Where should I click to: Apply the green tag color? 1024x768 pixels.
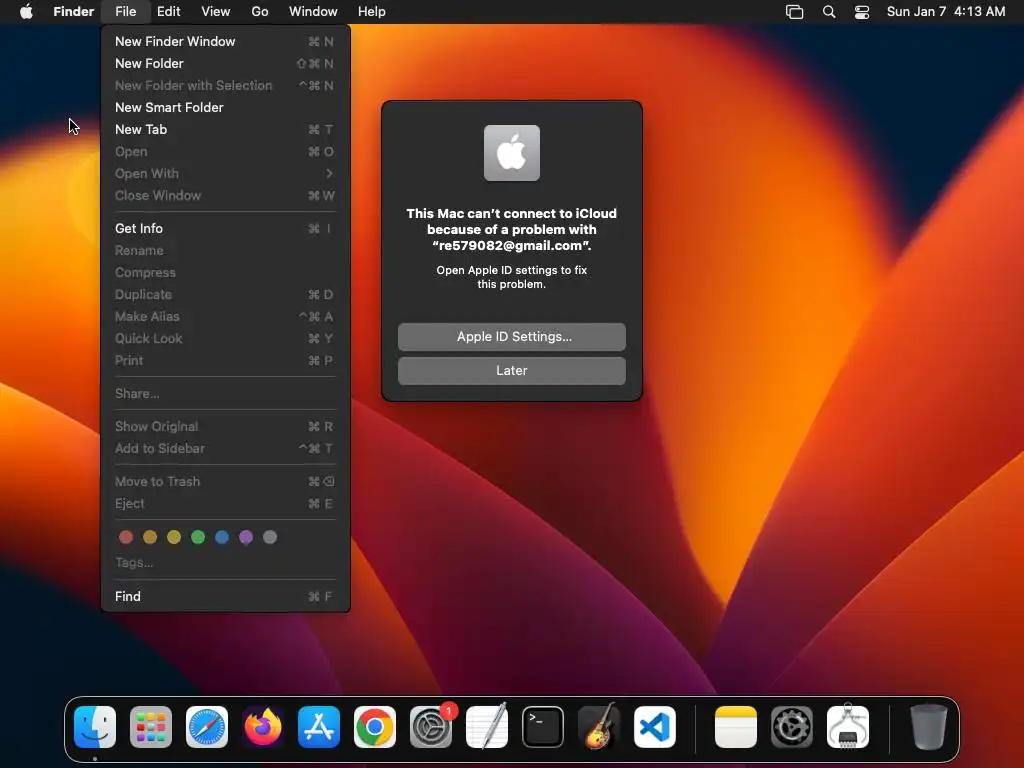pos(198,537)
